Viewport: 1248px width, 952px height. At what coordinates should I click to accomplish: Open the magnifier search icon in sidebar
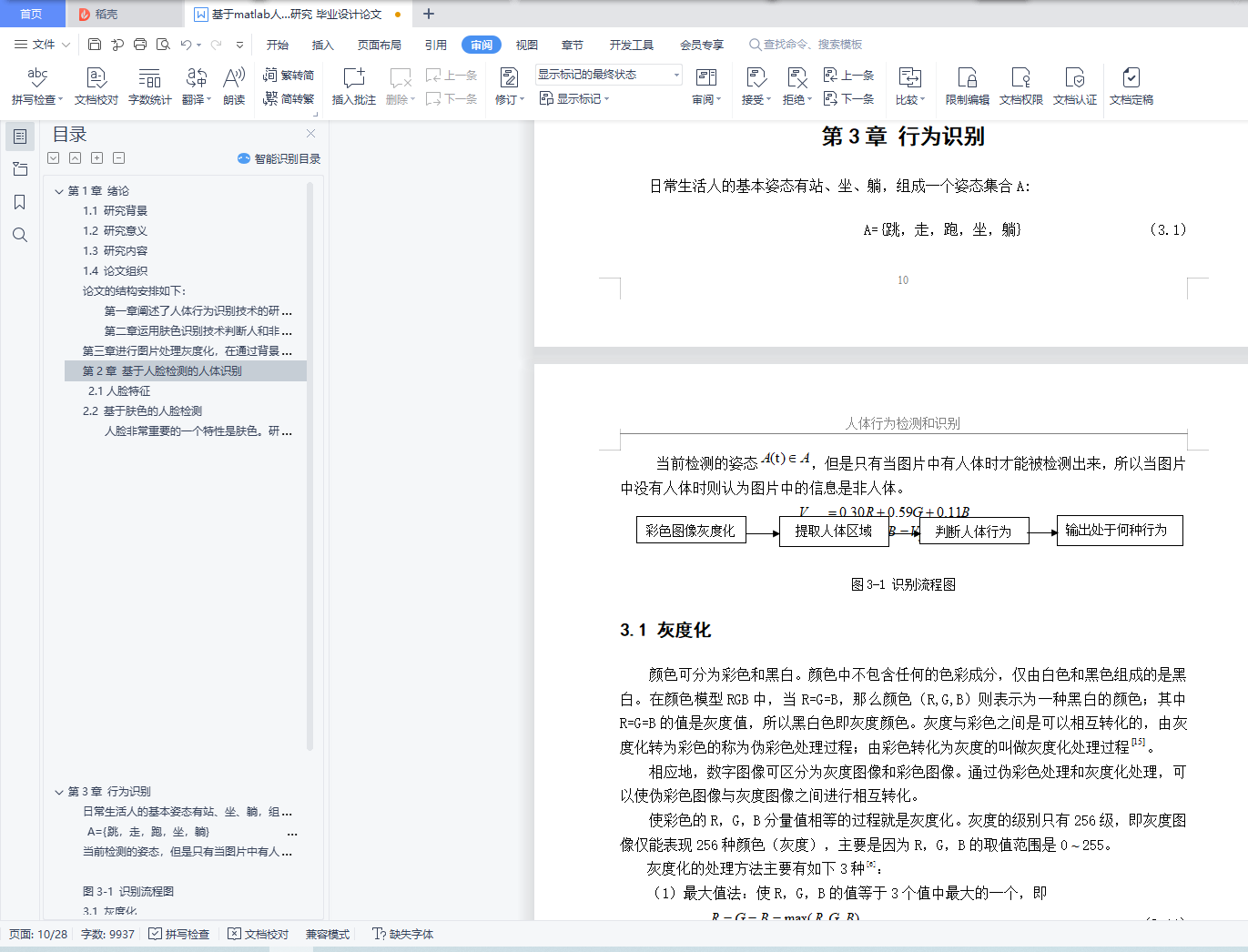[20, 235]
